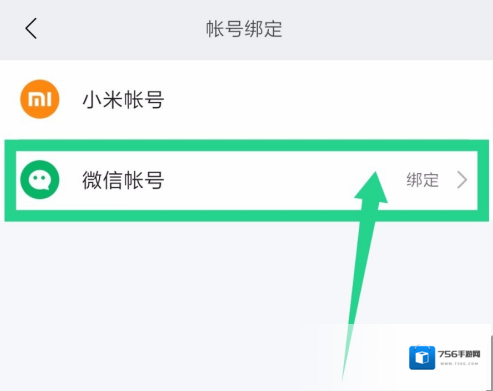Click the green highlight border top edge

(x=247, y=146)
